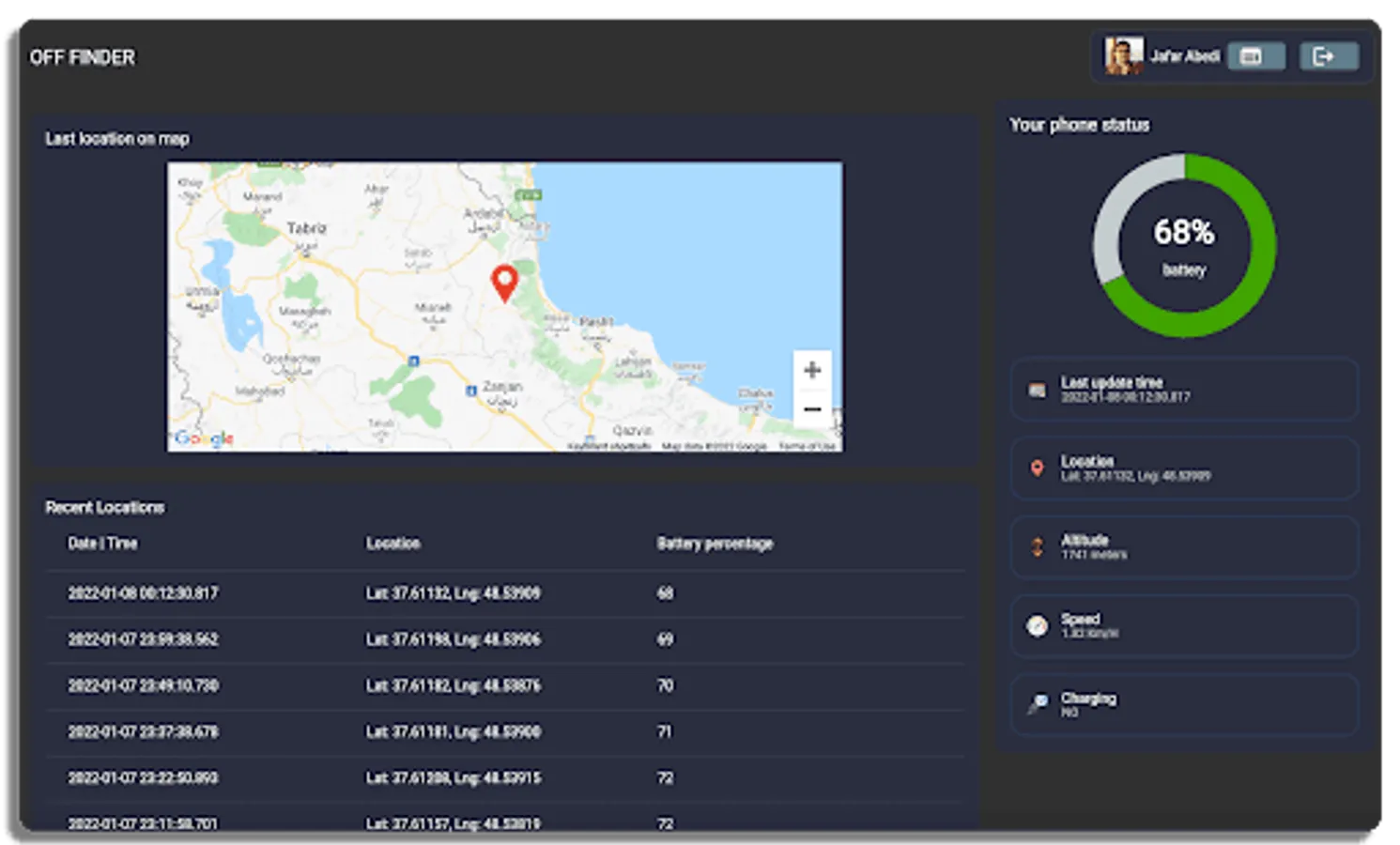
Task: Select row 2022-01-08 00:12:30.817
Action: pos(506,593)
